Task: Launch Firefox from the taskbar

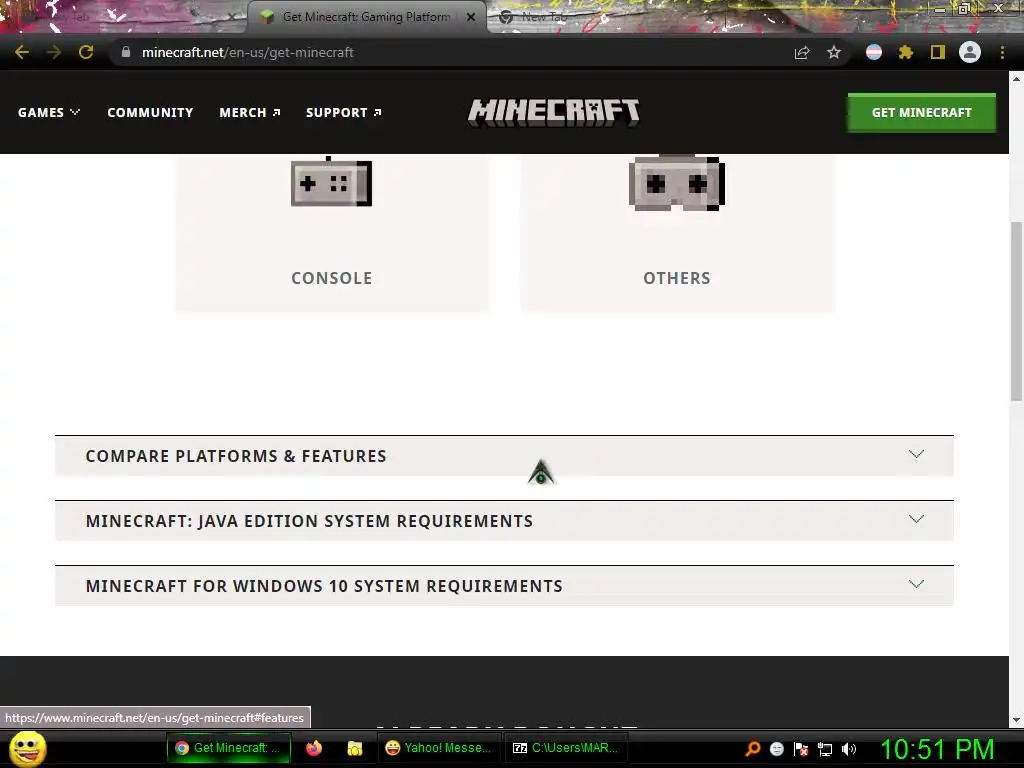Action: [x=314, y=748]
